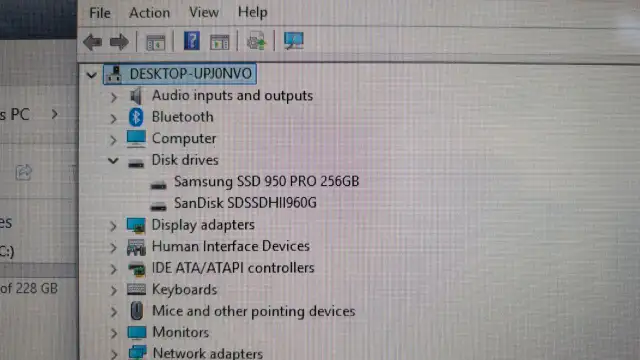640x360 pixels.
Task: Expand the Display adapters node
Action: coord(113,226)
